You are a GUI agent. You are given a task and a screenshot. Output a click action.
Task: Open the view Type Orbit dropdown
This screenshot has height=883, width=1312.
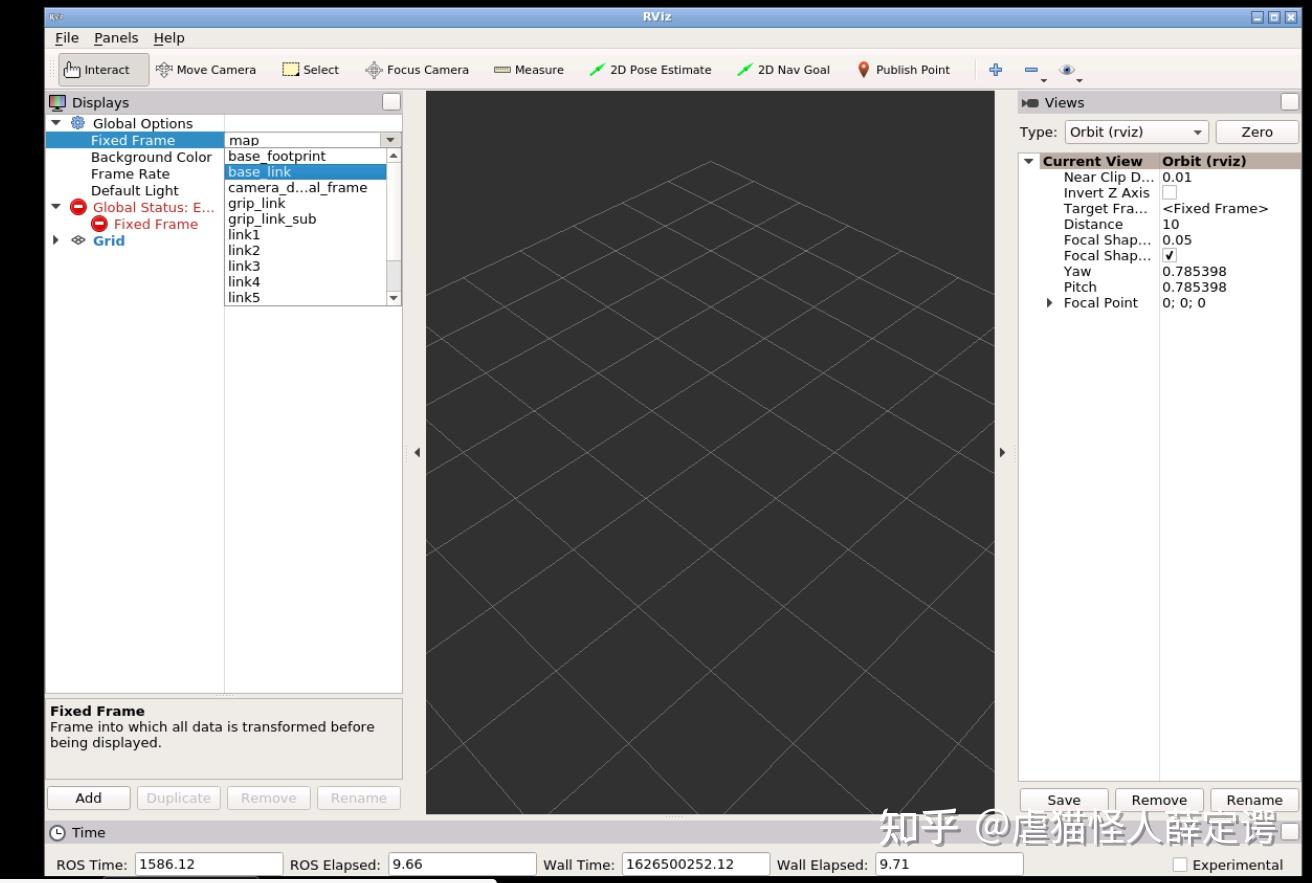1136,132
